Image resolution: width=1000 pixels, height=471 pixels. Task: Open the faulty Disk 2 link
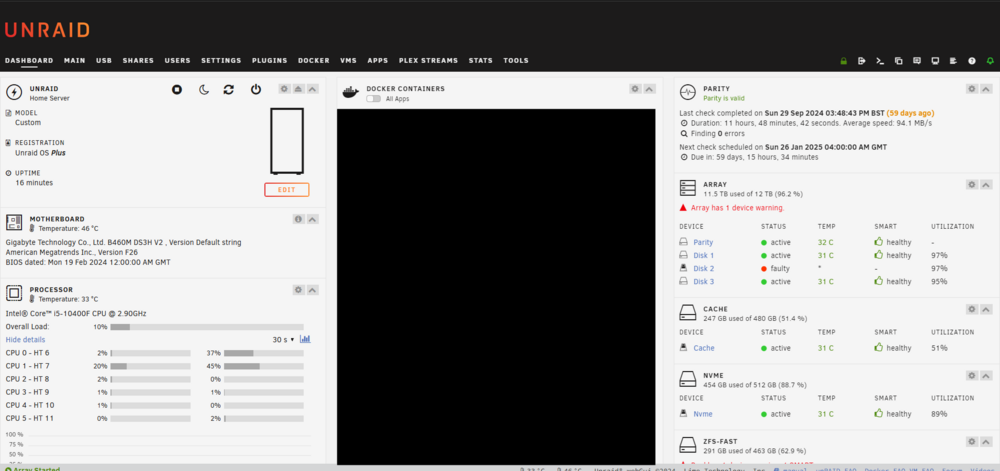[704, 269]
